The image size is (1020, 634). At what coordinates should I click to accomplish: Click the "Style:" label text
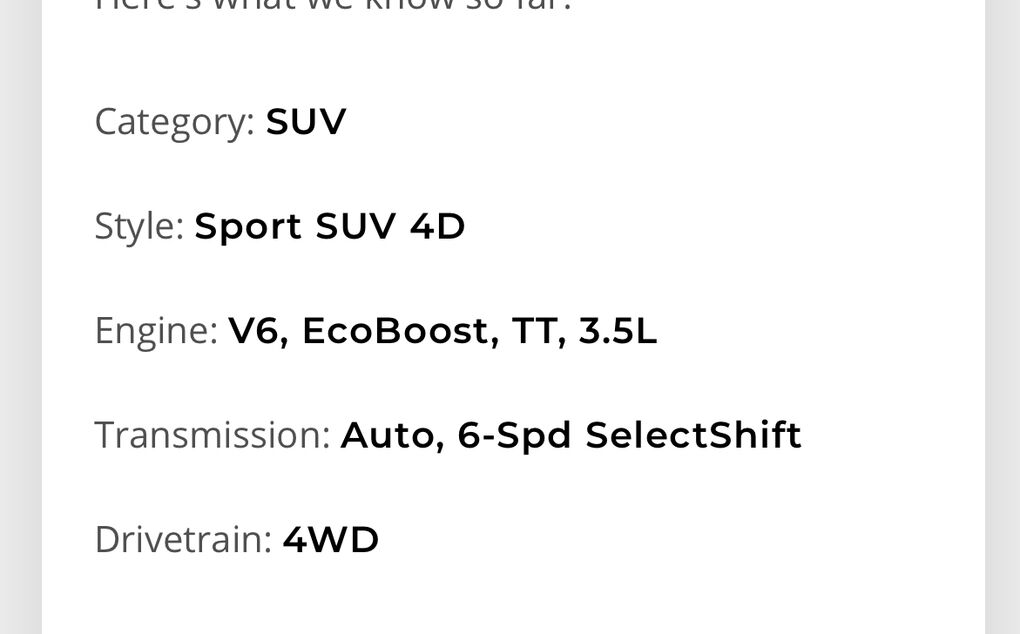[139, 227]
